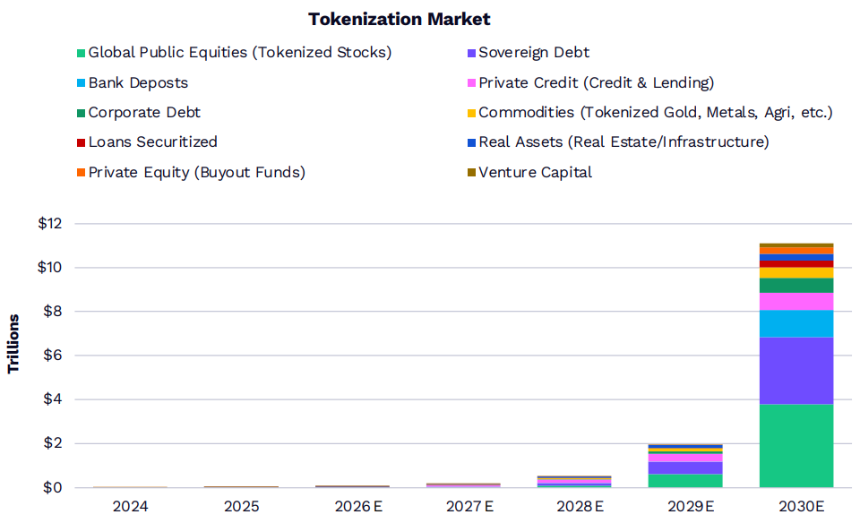The image size is (860, 523).
Task: Click the 2024 x-axis label
Action: coord(131,507)
